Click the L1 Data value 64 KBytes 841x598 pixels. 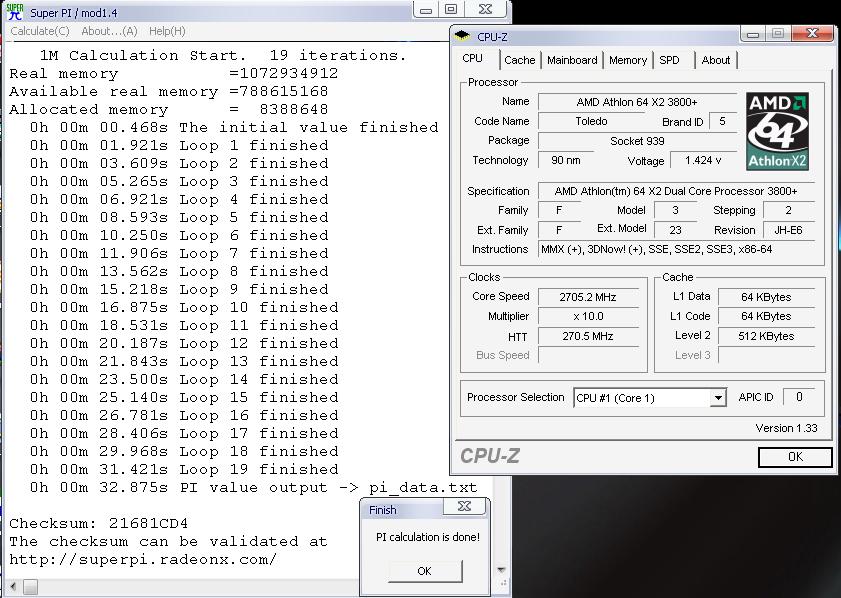pos(766,297)
